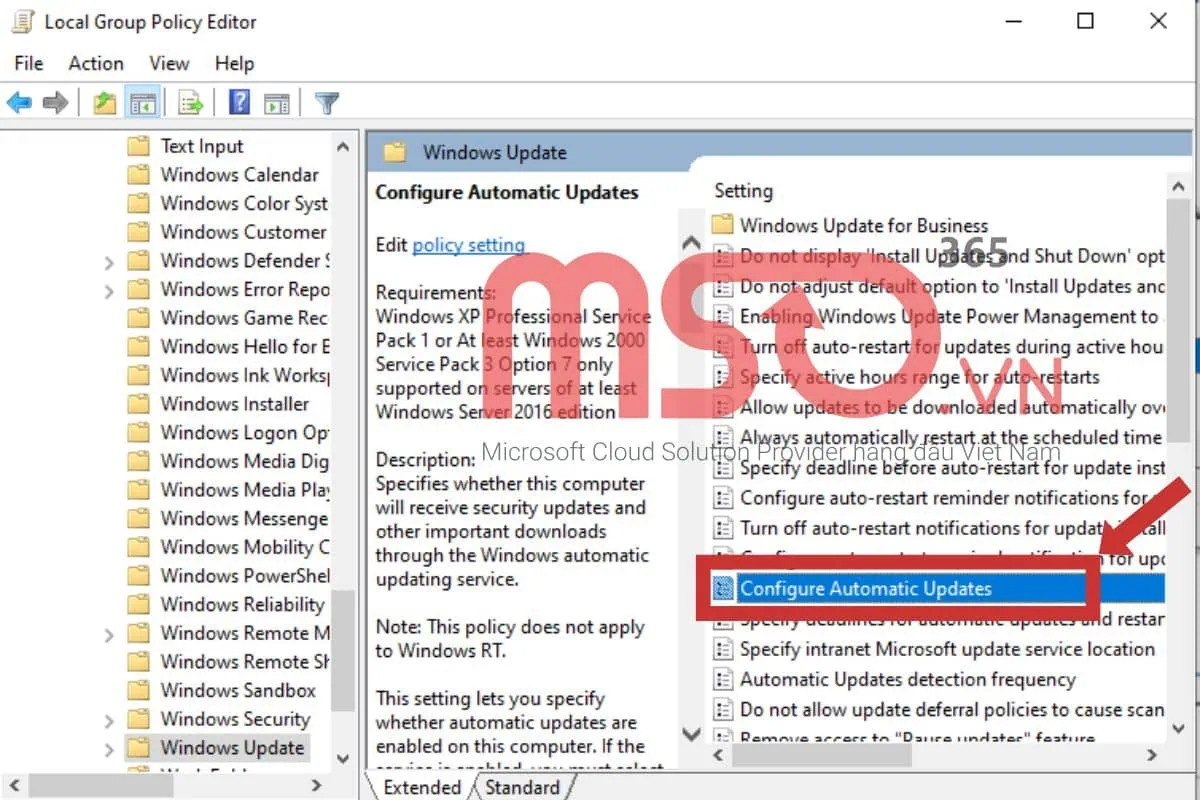Image resolution: width=1200 pixels, height=800 pixels.
Task: Switch to the Extended tab
Action: [x=422, y=787]
